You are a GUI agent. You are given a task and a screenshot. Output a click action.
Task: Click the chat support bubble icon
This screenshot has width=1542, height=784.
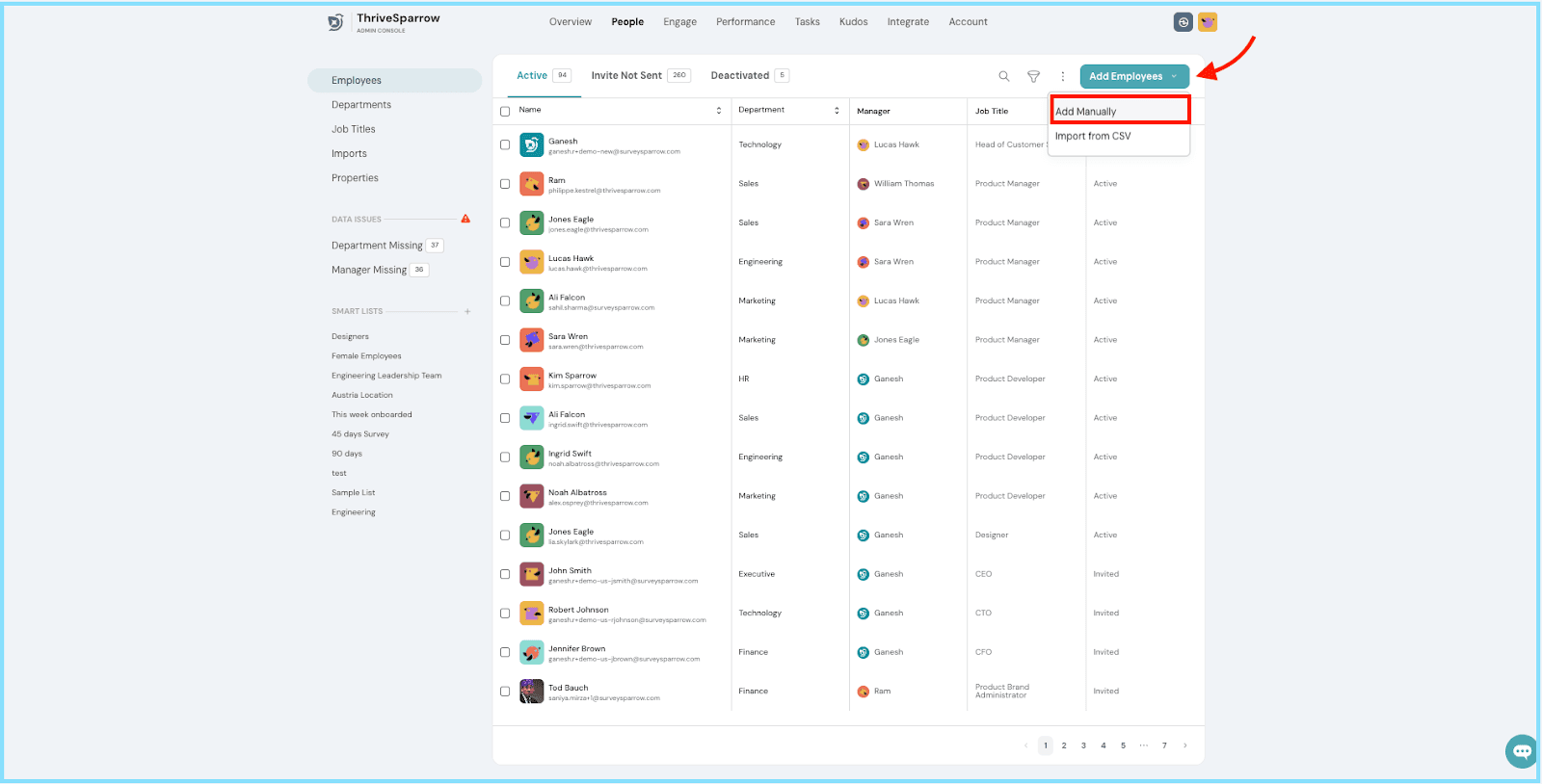pyautogui.click(x=1522, y=751)
